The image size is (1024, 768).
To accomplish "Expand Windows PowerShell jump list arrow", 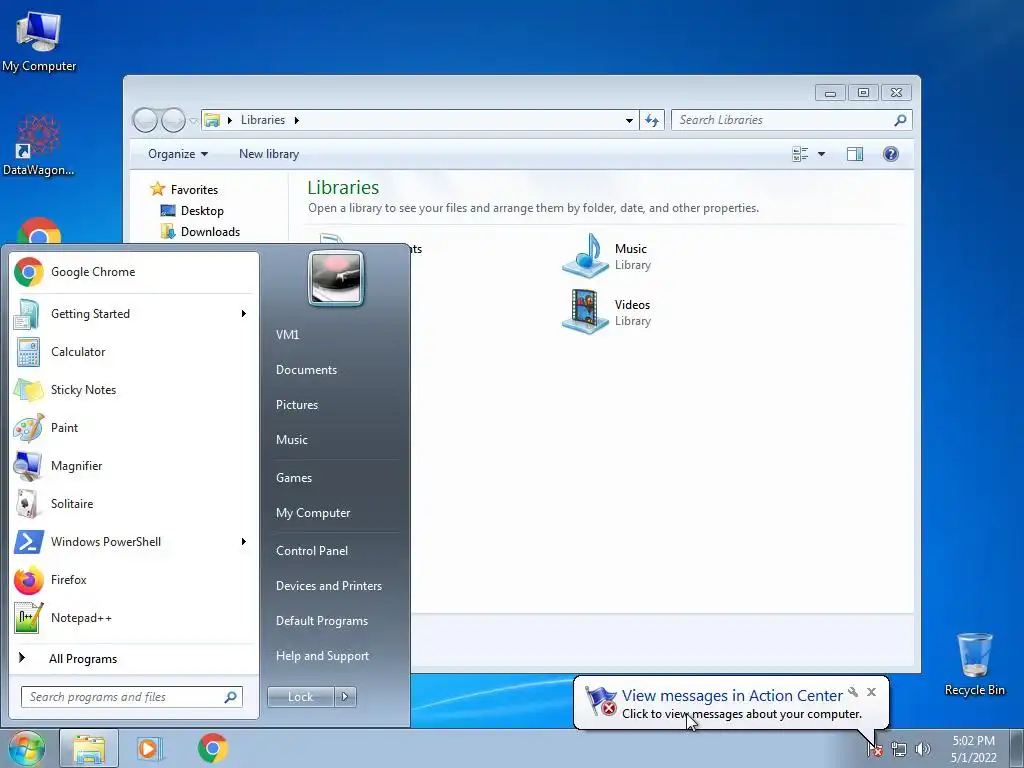I will (x=244, y=542).
